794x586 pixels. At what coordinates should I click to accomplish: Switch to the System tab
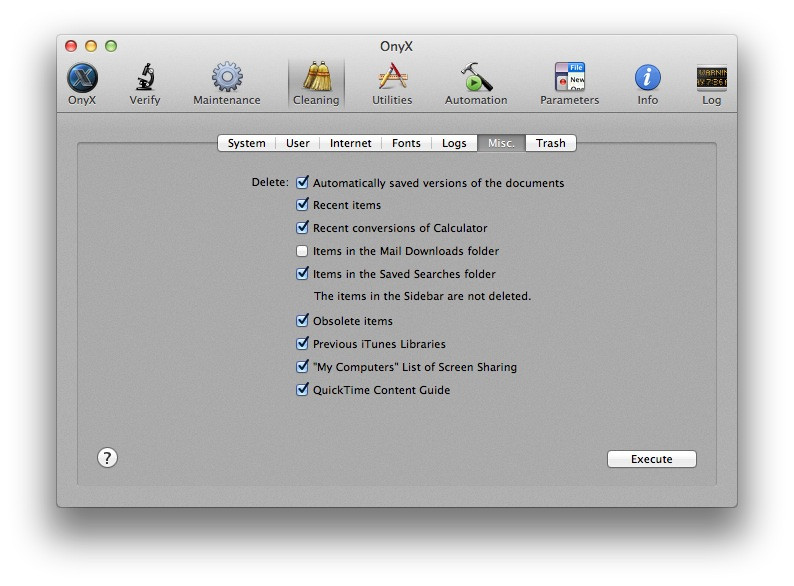[x=247, y=143]
